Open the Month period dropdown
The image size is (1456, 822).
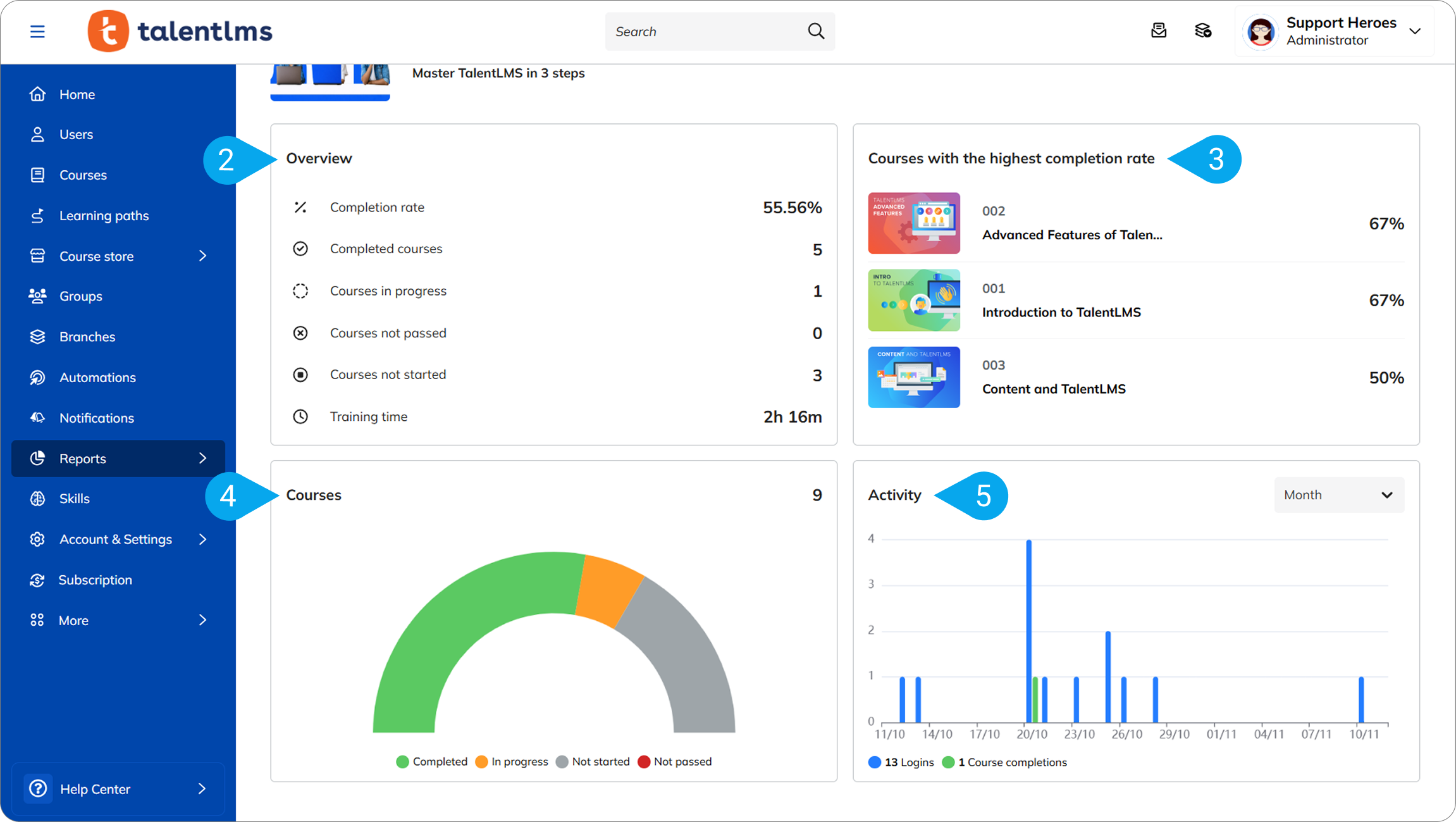coord(1338,495)
